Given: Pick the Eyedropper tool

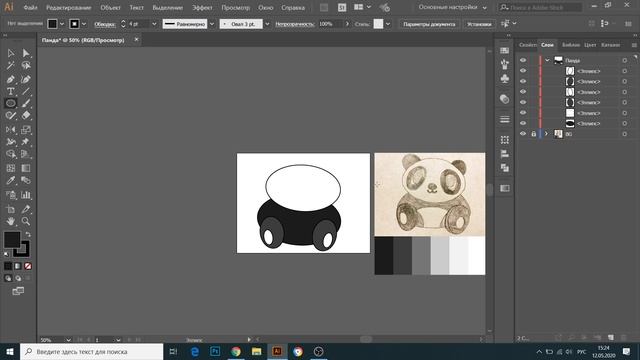Looking at the screenshot, I should (11, 180).
